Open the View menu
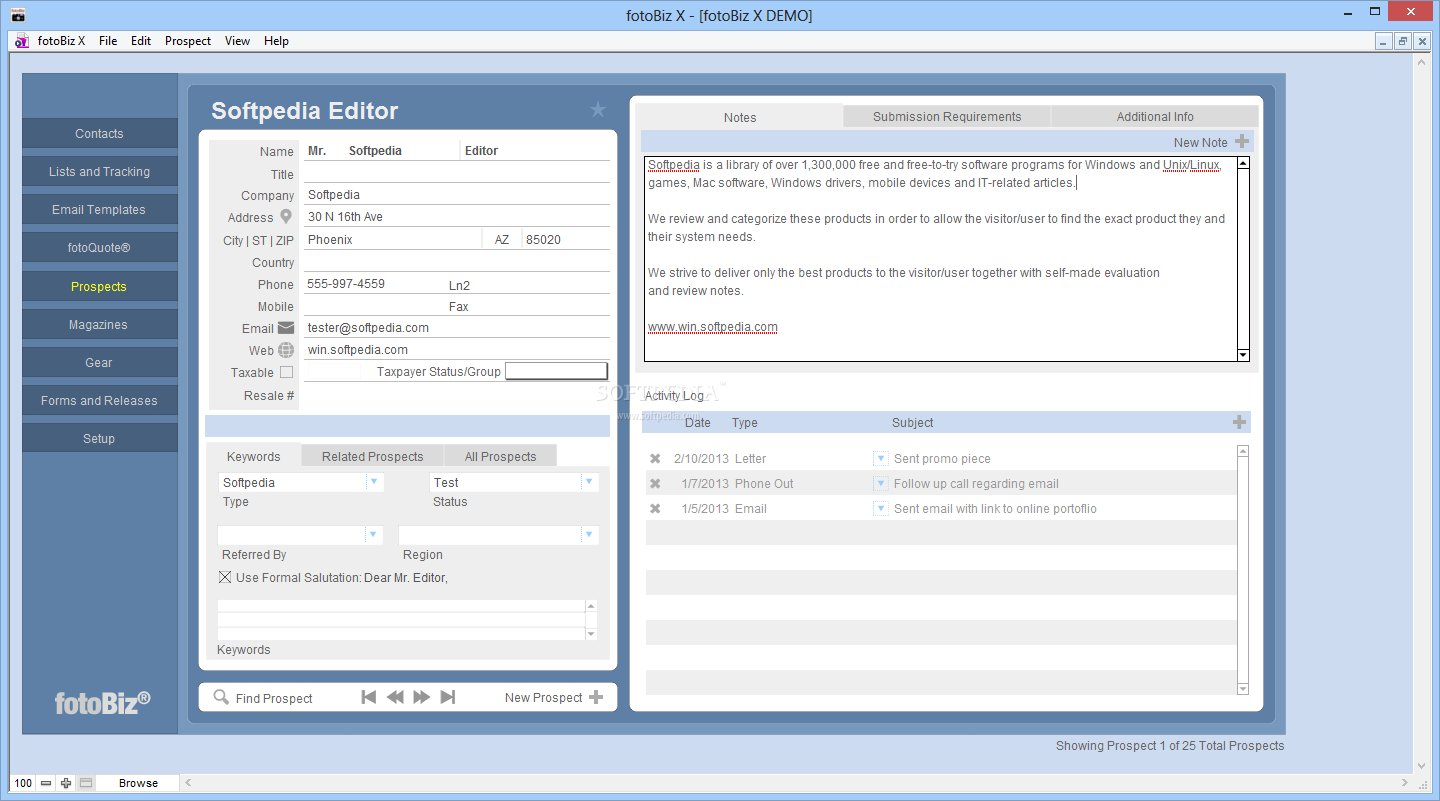This screenshot has height=801, width=1440. 237,41
